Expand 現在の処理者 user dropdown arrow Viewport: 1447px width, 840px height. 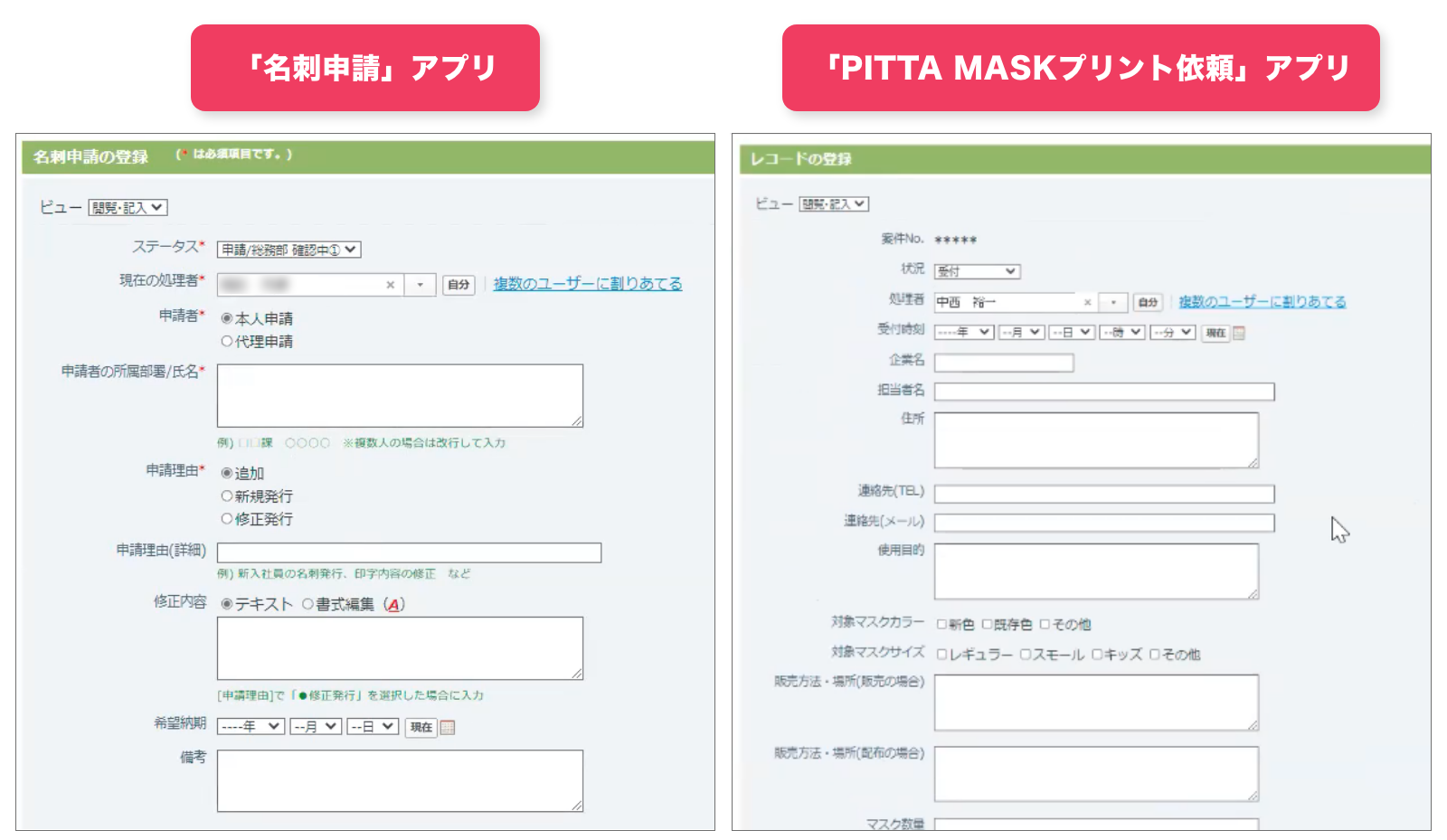pyautogui.click(x=420, y=285)
